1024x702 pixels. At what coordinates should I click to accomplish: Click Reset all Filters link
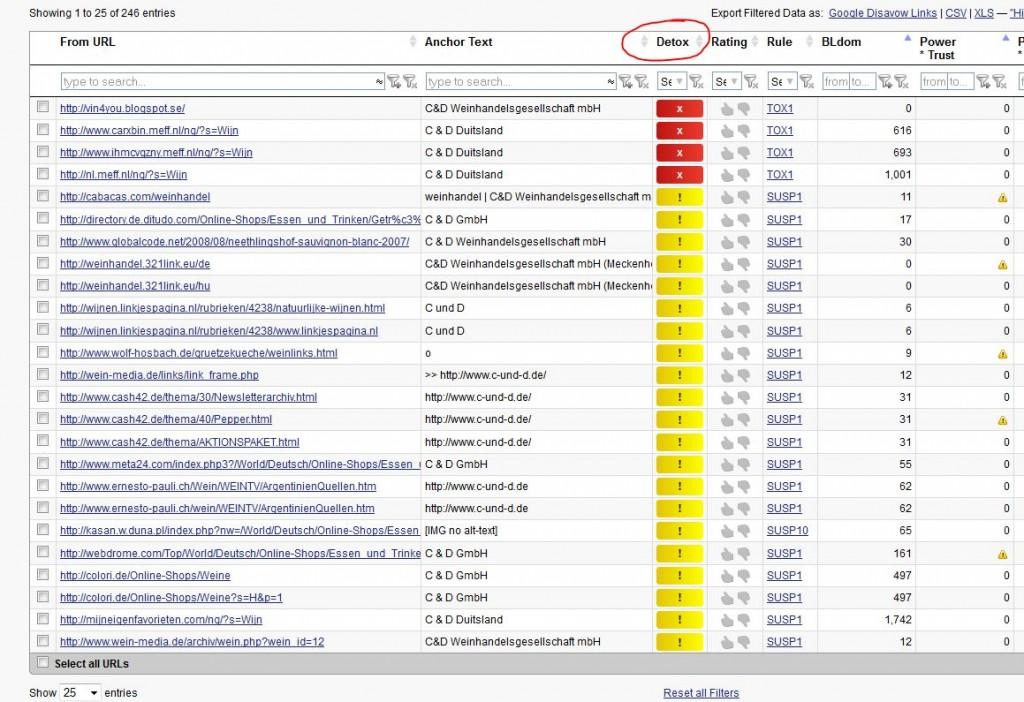tap(701, 693)
